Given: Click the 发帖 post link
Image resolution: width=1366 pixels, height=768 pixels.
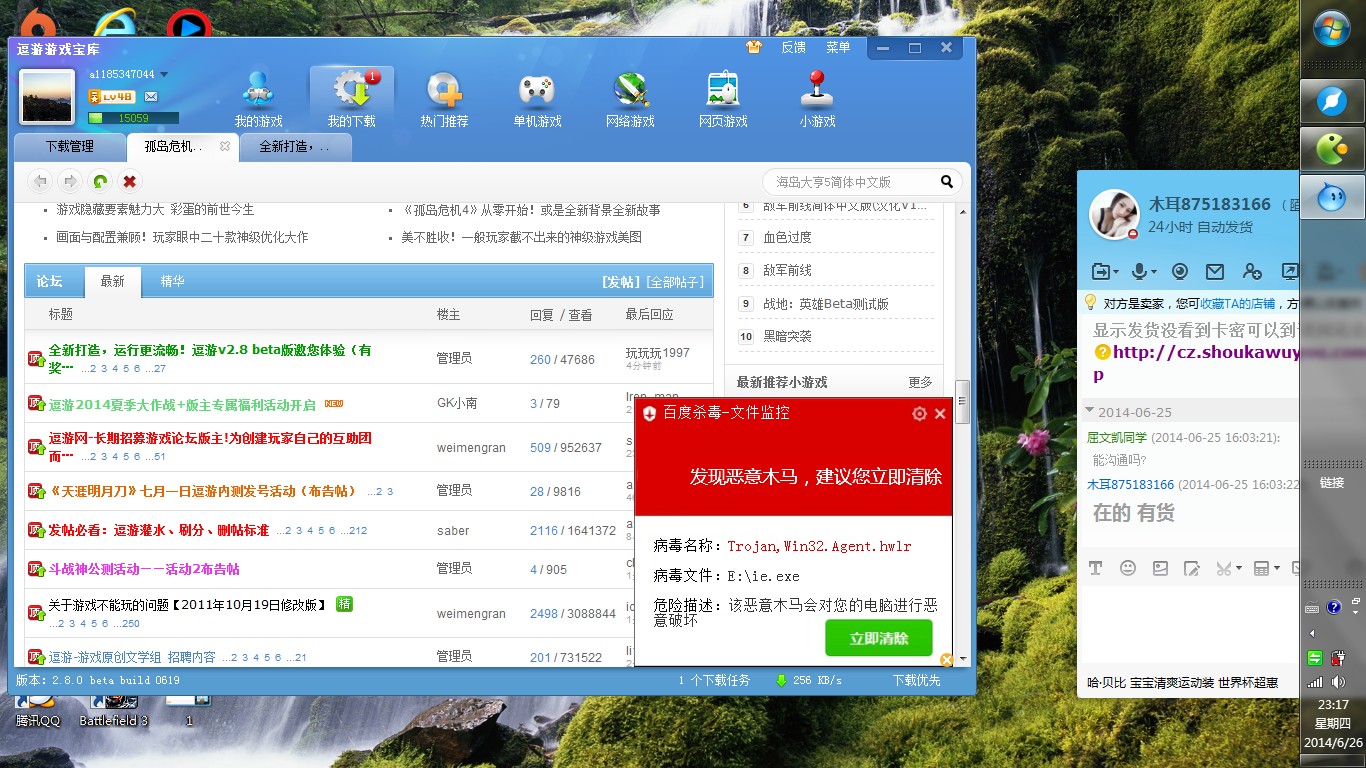Looking at the screenshot, I should tap(621, 282).
